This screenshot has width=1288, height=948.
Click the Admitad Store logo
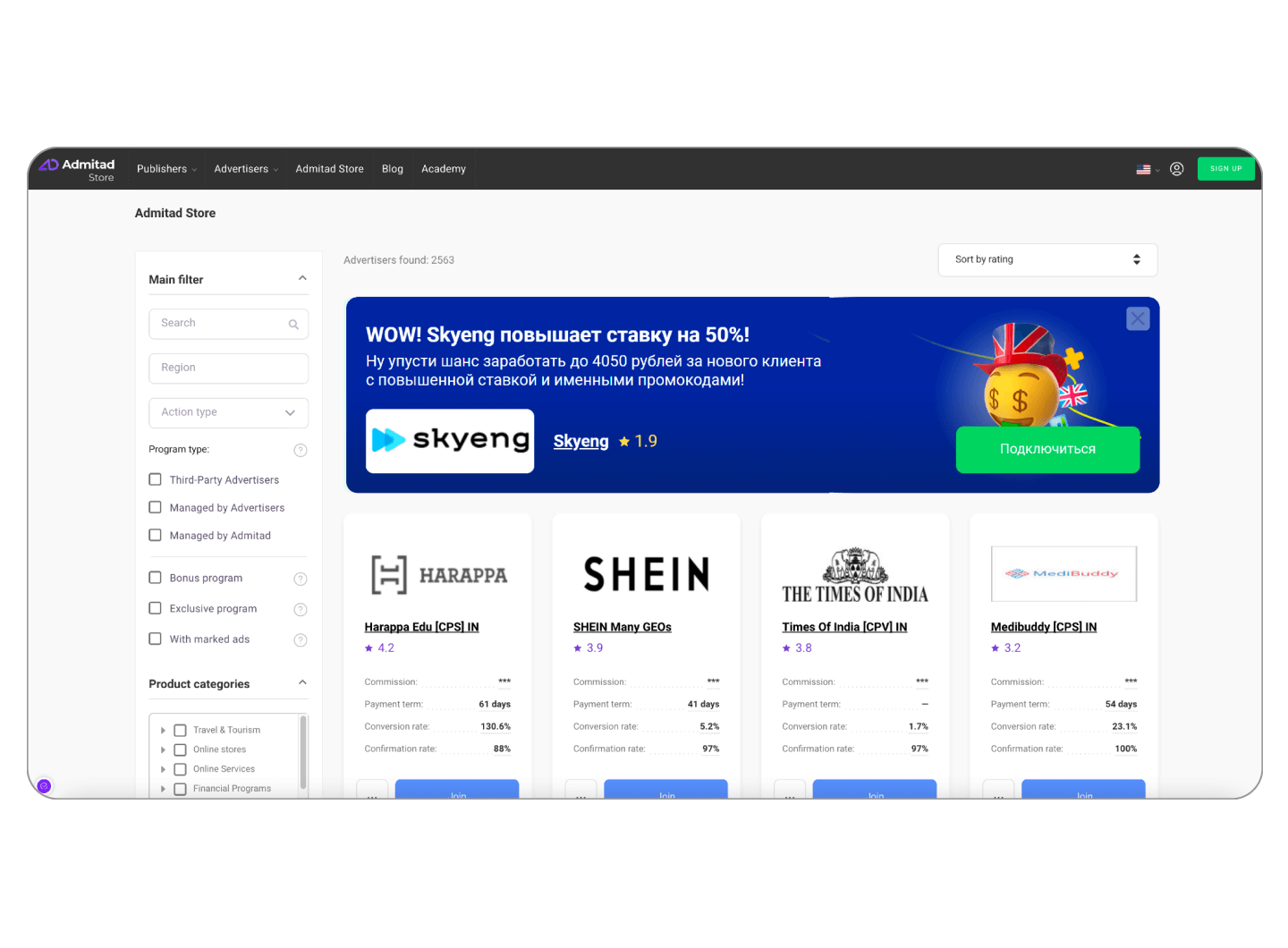[77, 169]
